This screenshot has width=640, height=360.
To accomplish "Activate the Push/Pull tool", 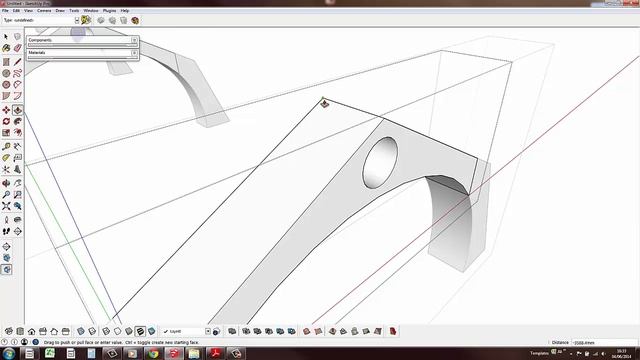I will tap(18, 110).
